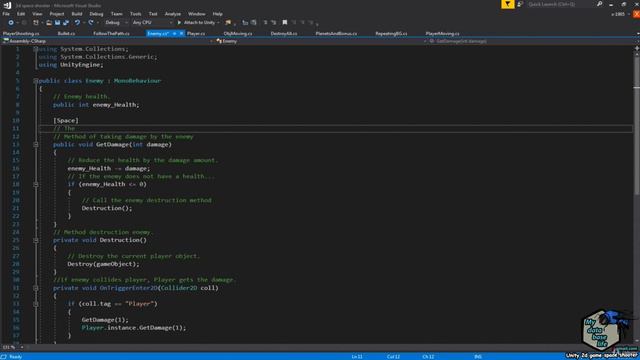Click the Find in Files toolbar icon
The height and width of the screenshot is (360, 640).
(228, 22)
